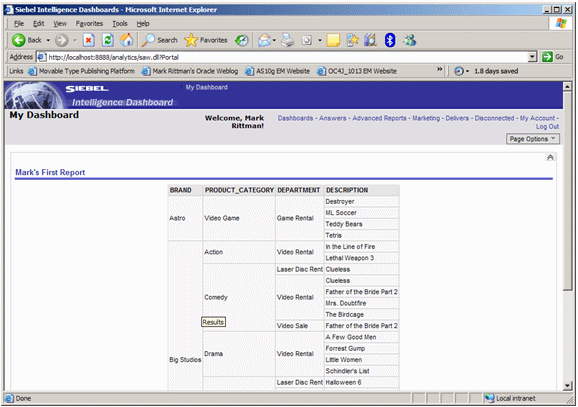Click the film-strip media toolbar icon
Screen dimensions: 578x407
click(x=370, y=40)
